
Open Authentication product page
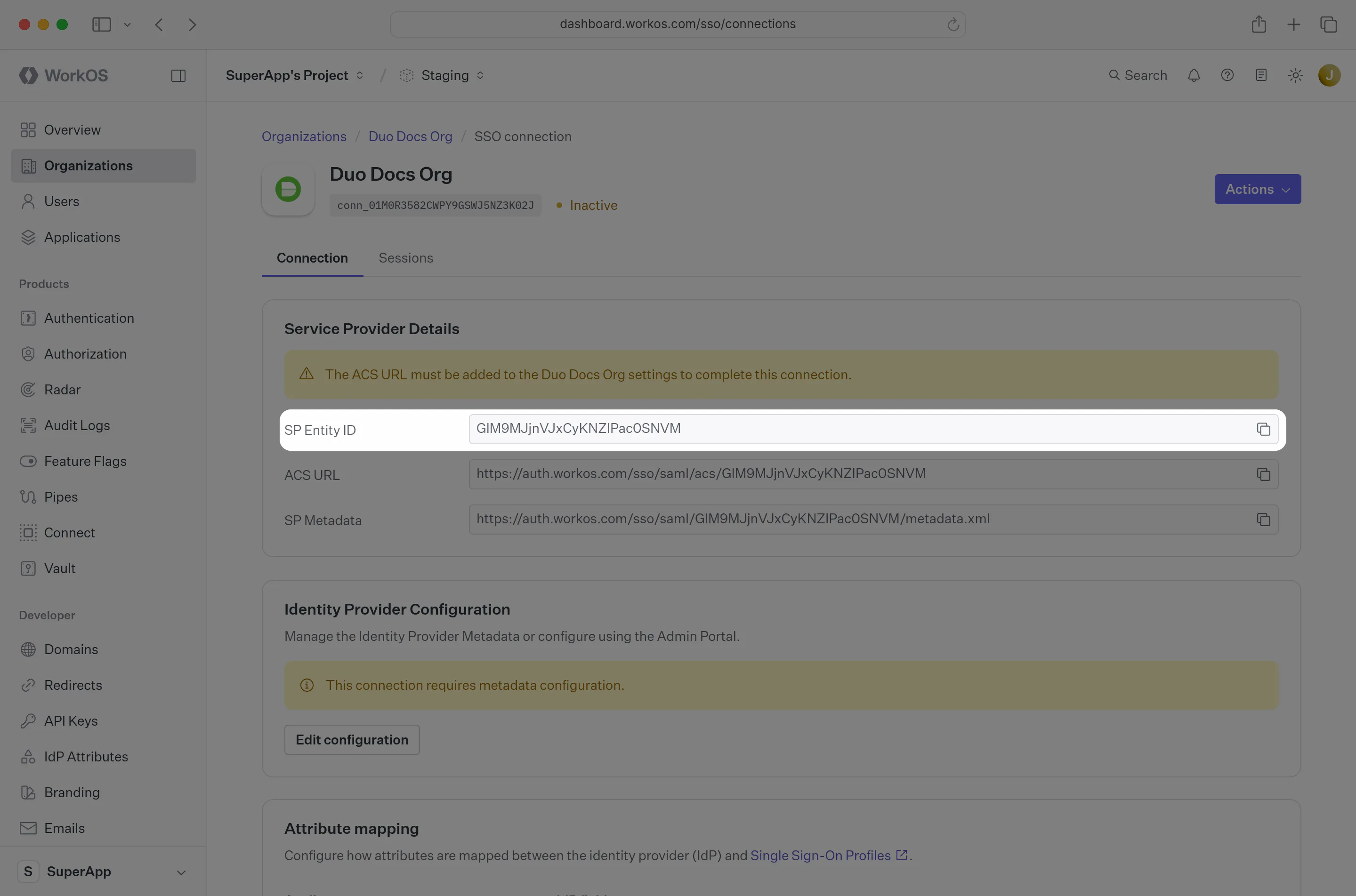click(x=104, y=318)
